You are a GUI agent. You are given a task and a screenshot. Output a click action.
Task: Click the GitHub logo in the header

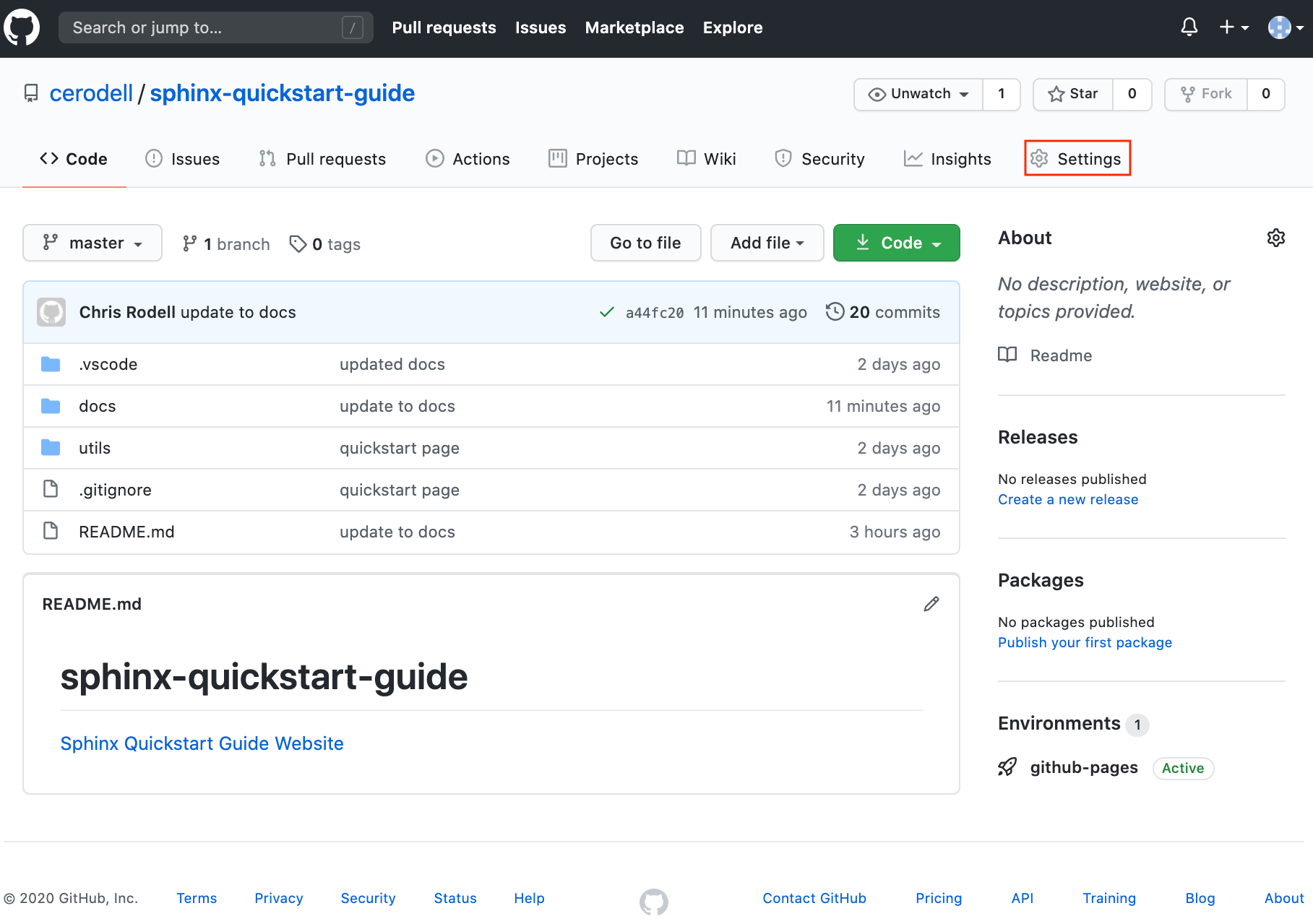click(22, 27)
